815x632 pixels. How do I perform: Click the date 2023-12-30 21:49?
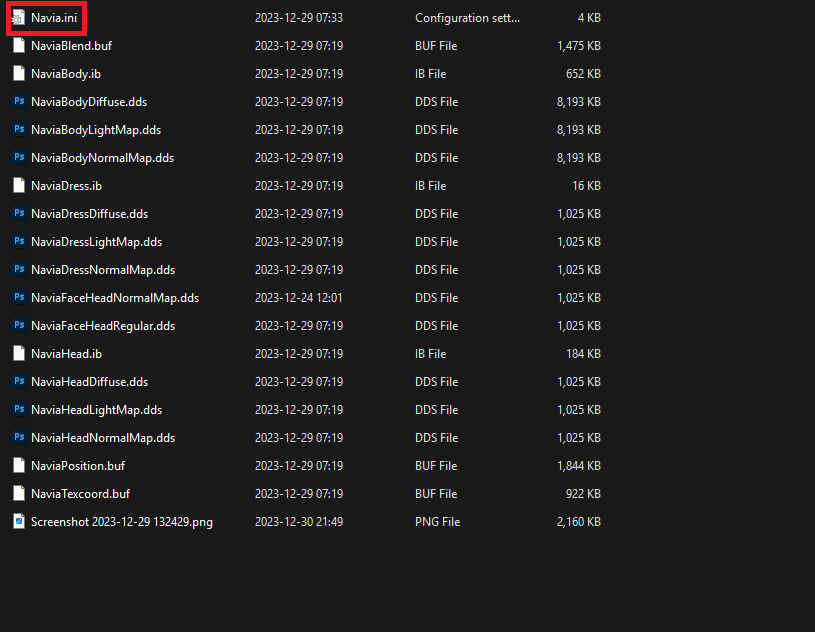tap(299, 522)
